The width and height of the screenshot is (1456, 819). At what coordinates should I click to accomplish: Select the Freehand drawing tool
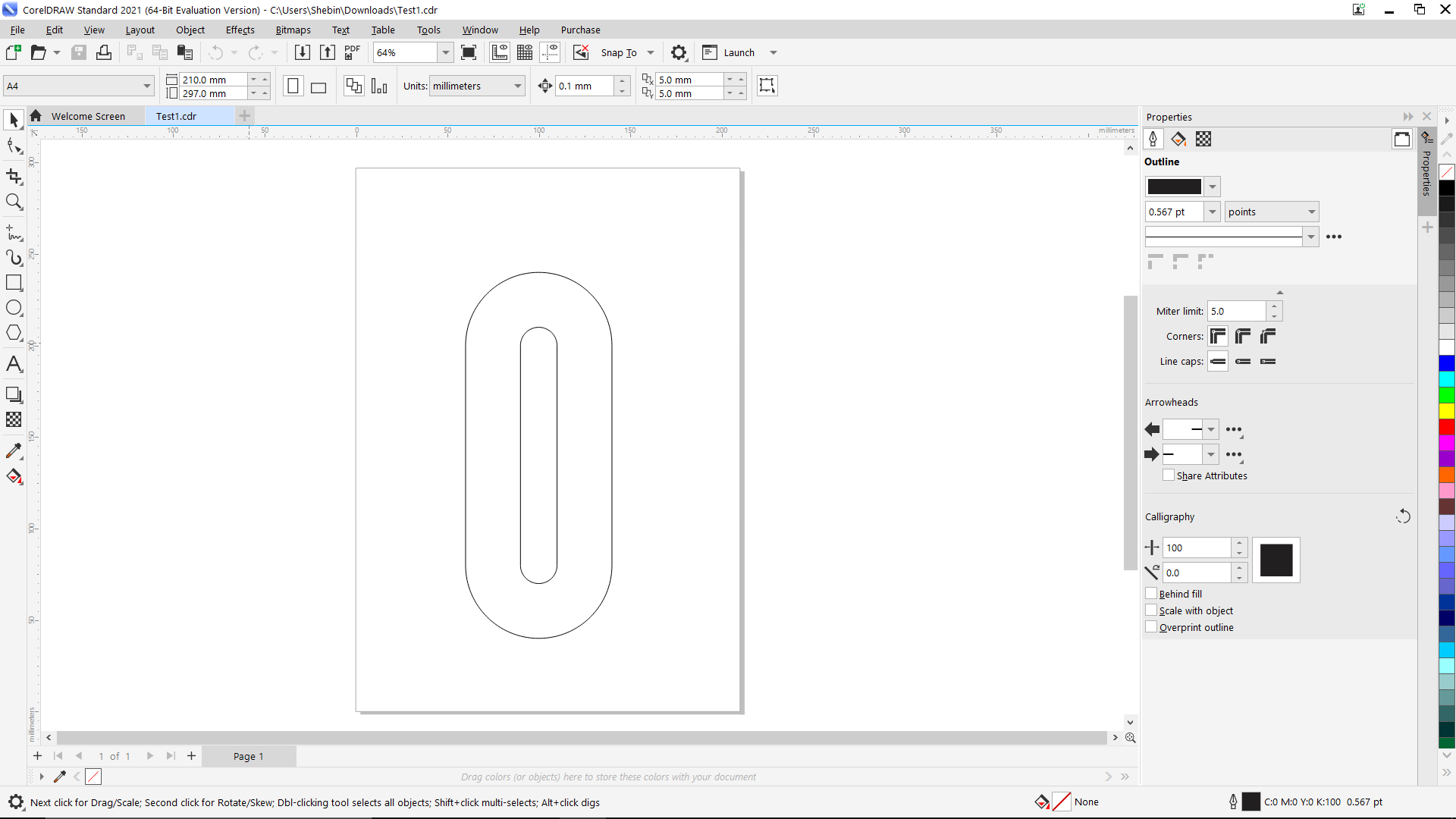(x=15, y=231)
